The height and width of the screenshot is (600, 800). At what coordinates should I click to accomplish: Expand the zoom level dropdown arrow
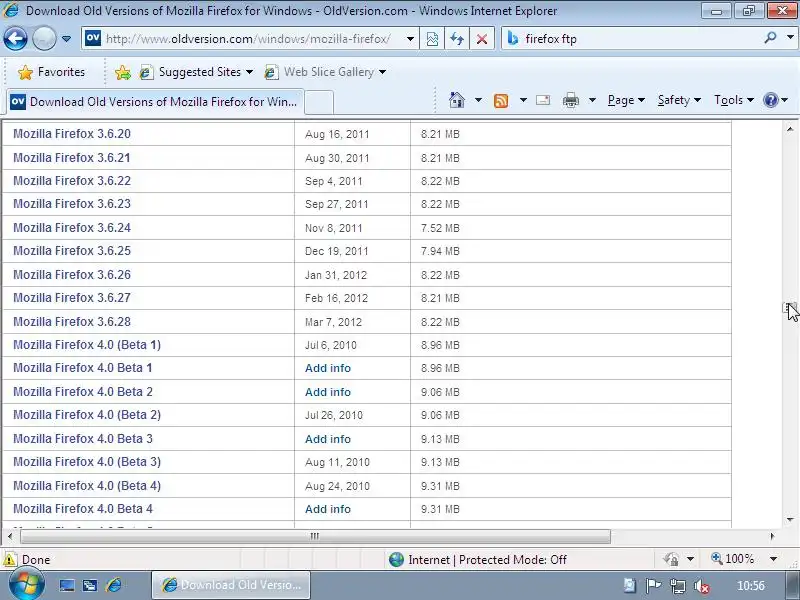pos(773,559)
